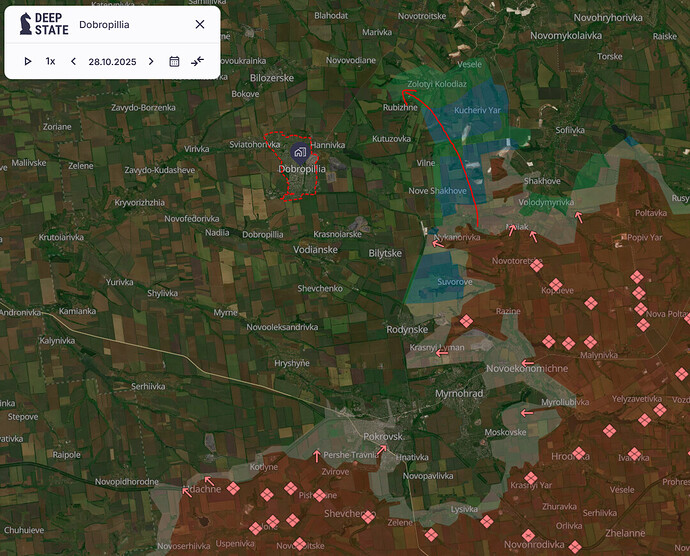Select the red diamond unit near Rodynske
Screen dimensions: 690x556
[466, 321]
